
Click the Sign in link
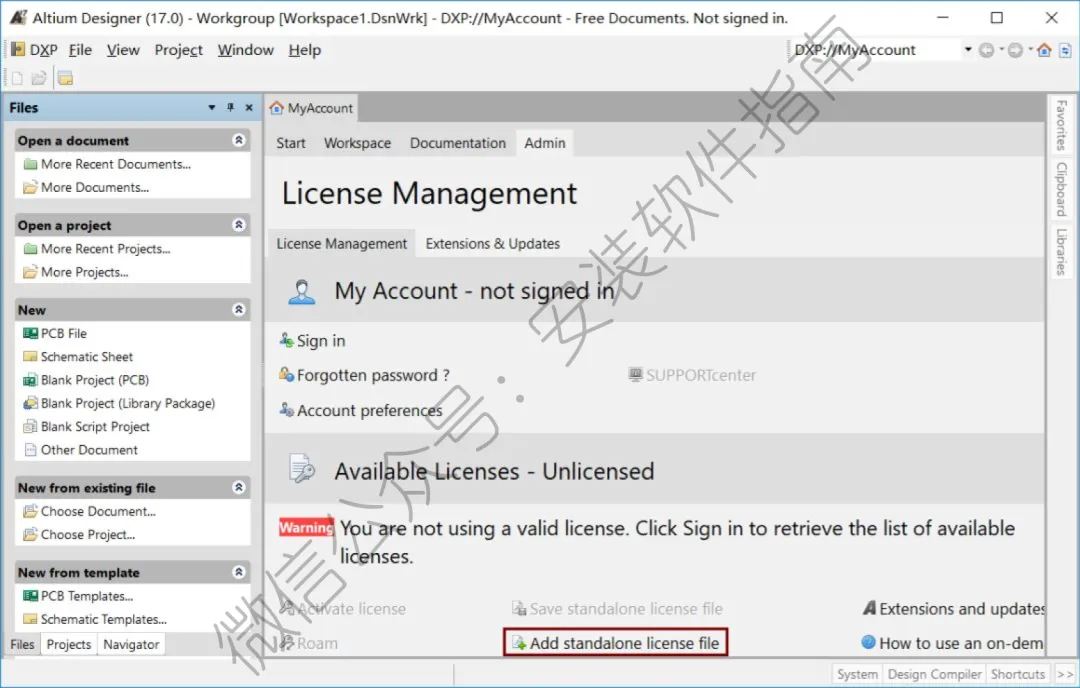312,340
